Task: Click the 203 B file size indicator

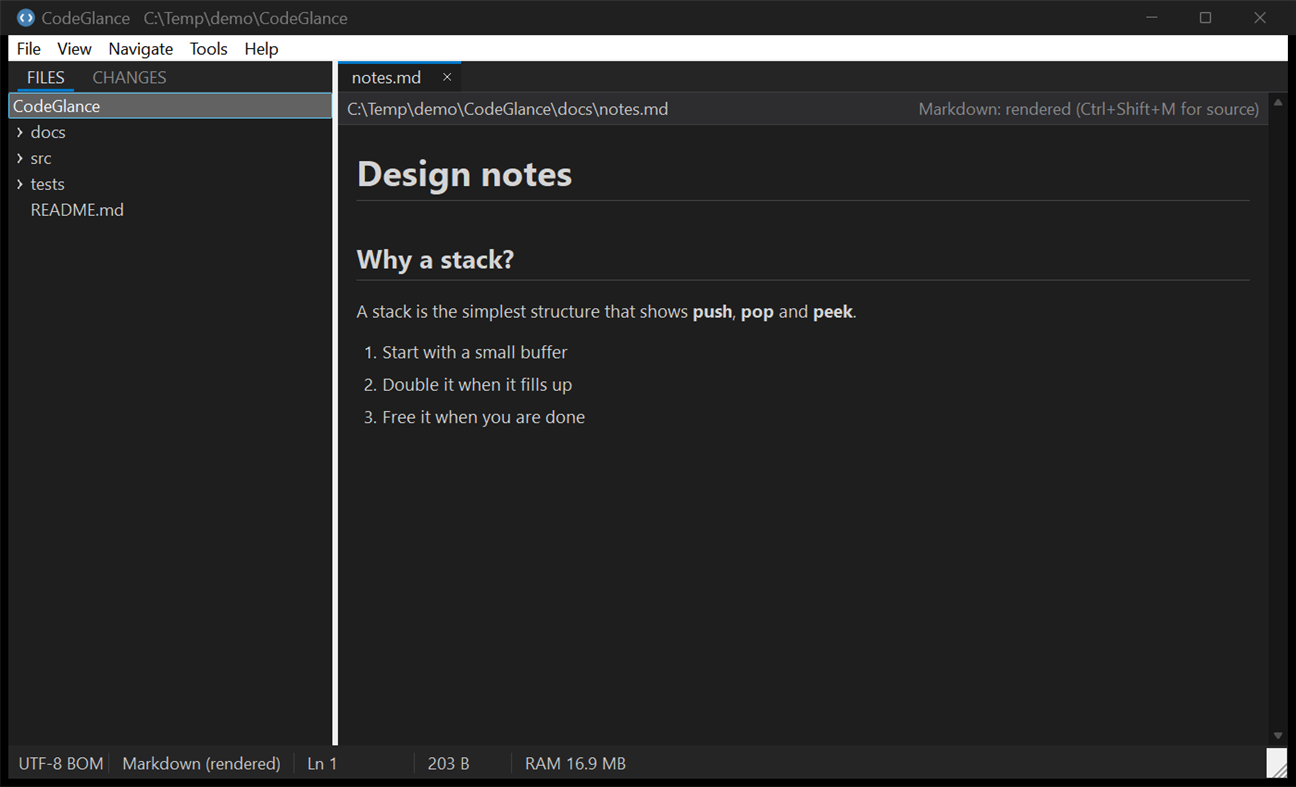Action: pyautogui.click(x=448, y=764)
